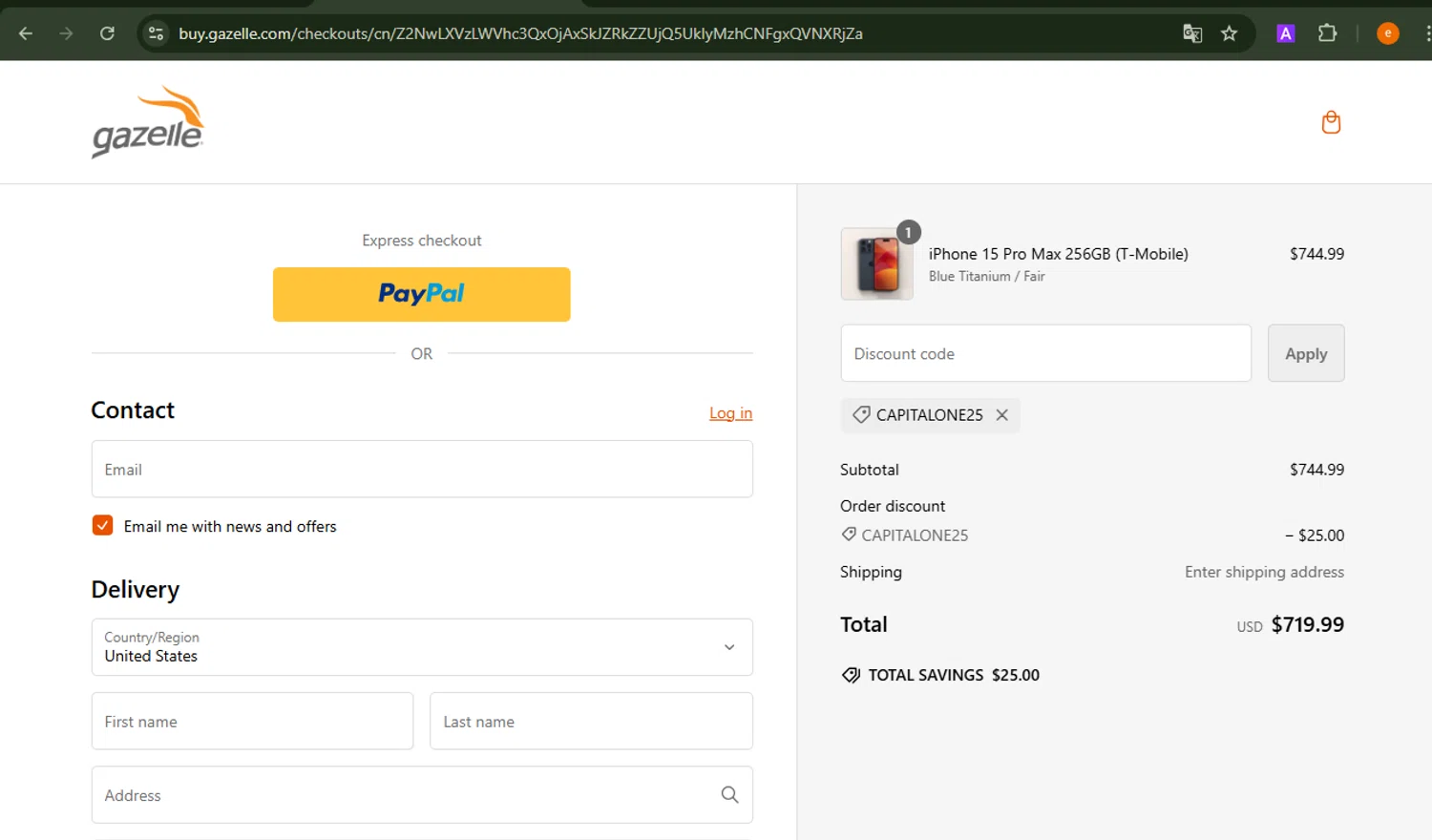Screen dimensions: 1432x840
Task: Click the iPhone 15 Pro Max thumbnail
Action: [876, 264]
